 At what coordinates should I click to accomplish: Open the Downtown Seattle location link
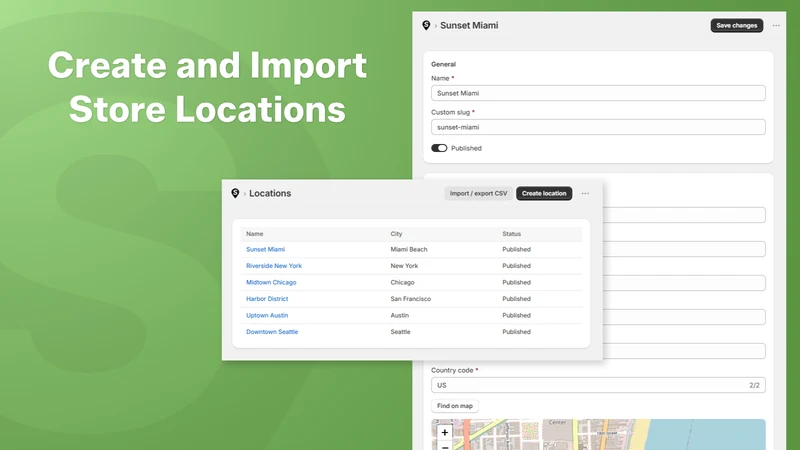(272, 332)
